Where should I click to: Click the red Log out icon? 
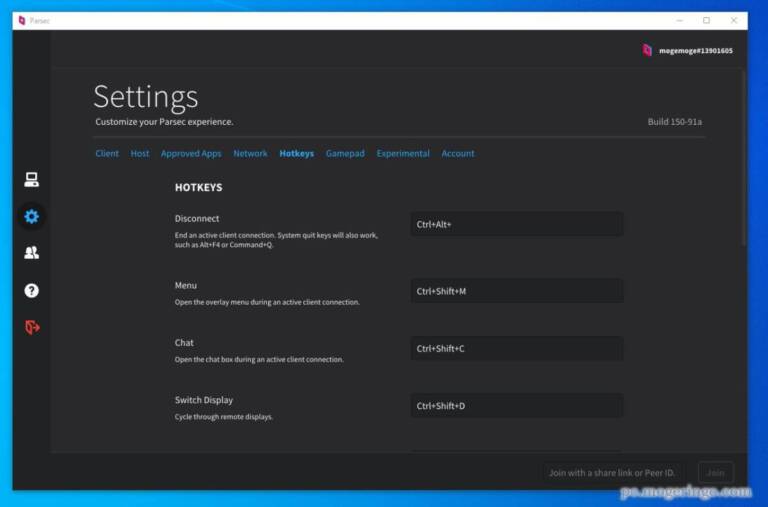pyautogui.click(x=32, y=327)
